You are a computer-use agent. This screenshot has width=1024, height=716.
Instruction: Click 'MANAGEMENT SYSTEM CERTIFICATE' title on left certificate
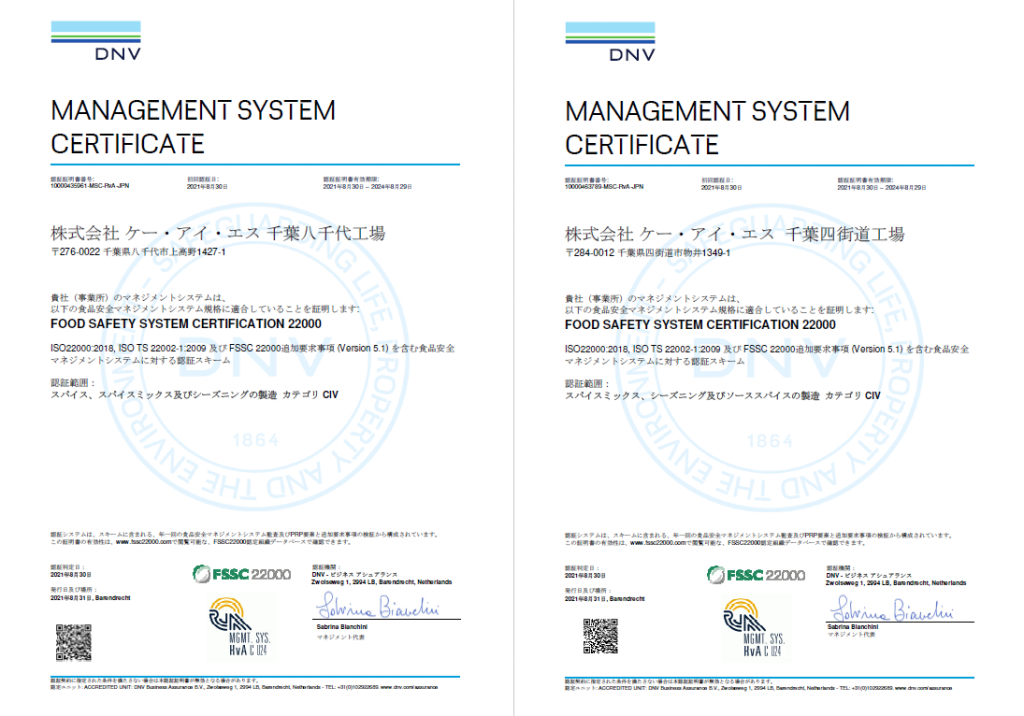coord(193,127)
